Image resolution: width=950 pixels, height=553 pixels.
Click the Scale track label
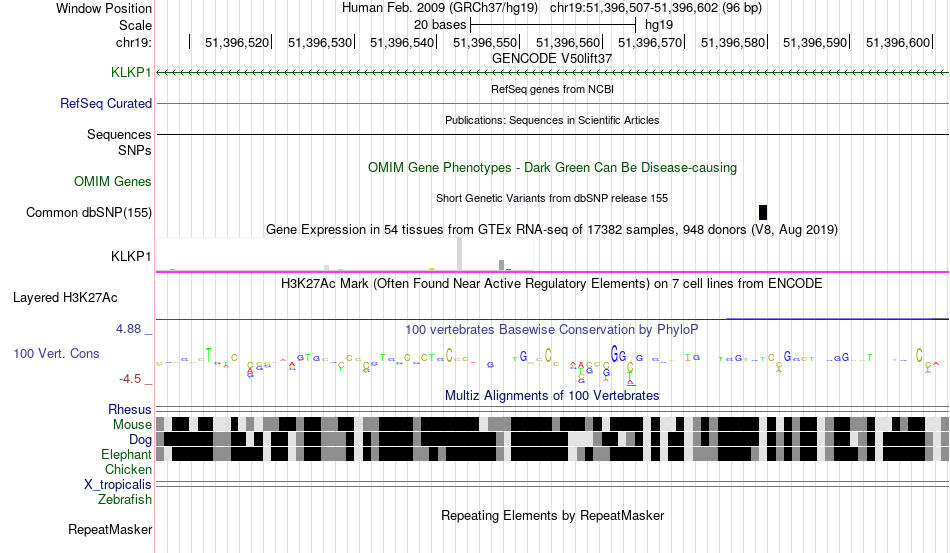[135, 25]
